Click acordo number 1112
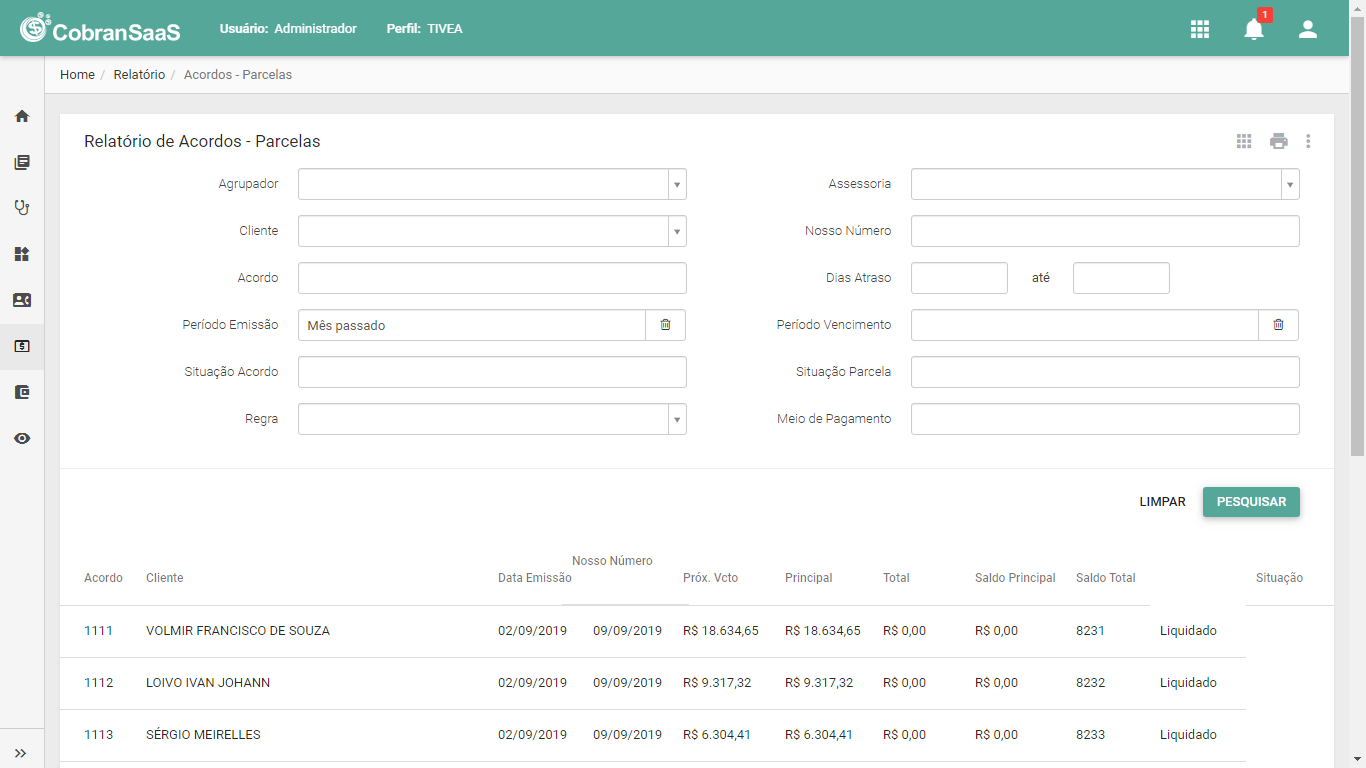The width and height of the screenshot is (1366, 768). tap(98, 683)
